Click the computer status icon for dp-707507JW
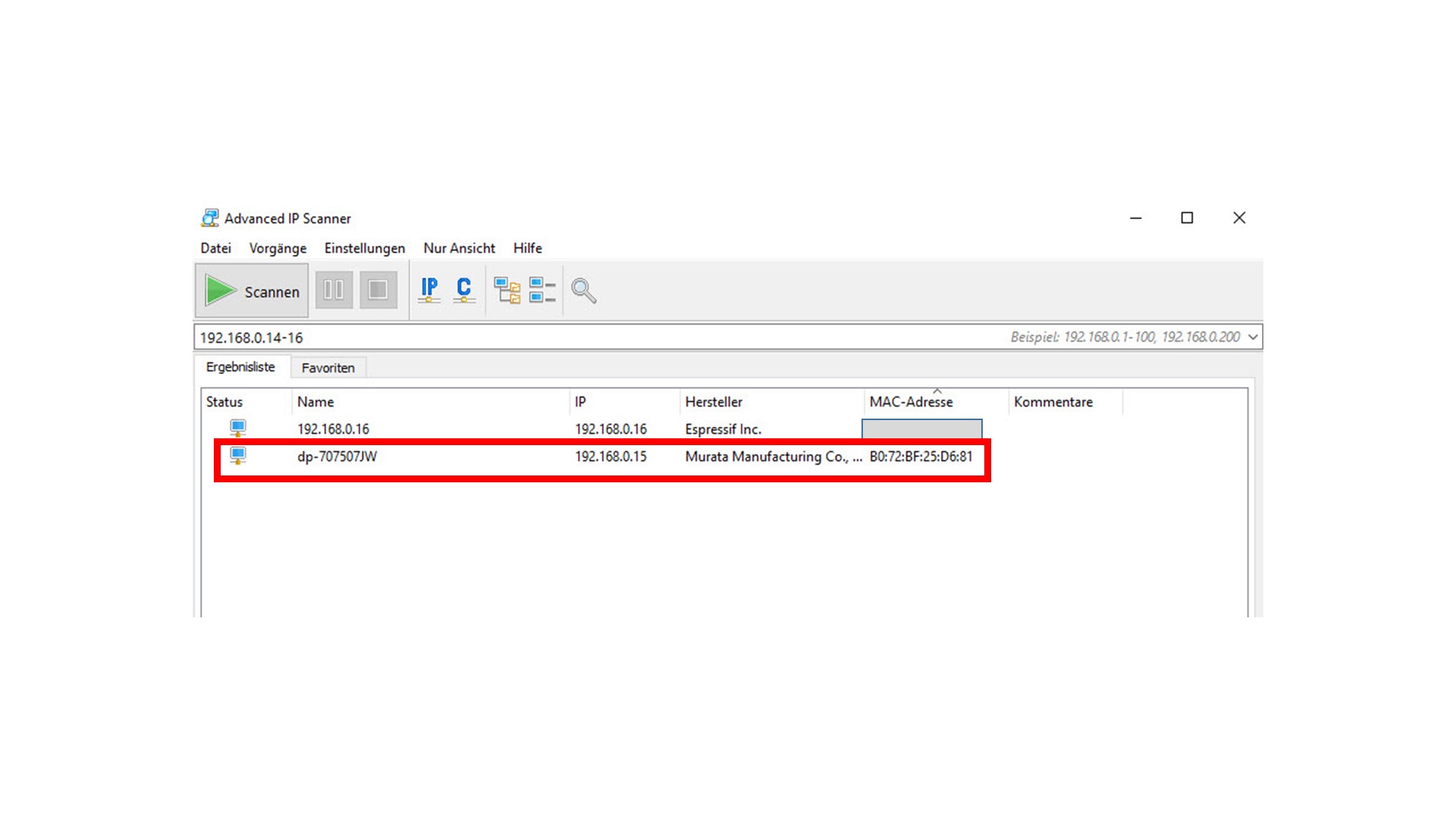The width and height of the screenshot is (1456, 819). (x=238, y=456)
